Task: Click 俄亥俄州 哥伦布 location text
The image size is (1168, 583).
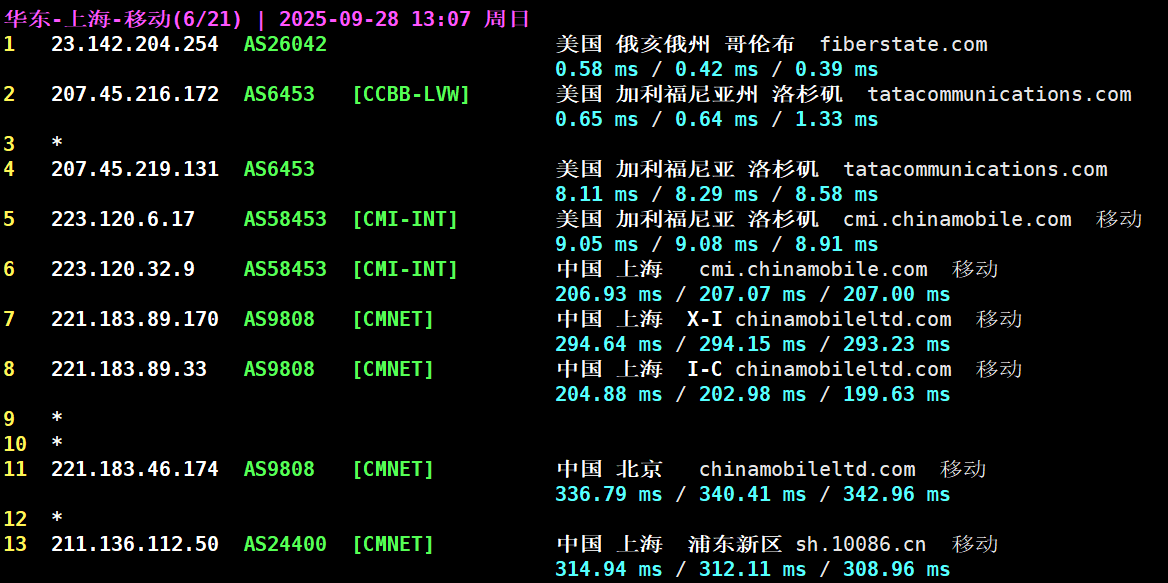Action: pyautogui.click(x=705, y=44)
